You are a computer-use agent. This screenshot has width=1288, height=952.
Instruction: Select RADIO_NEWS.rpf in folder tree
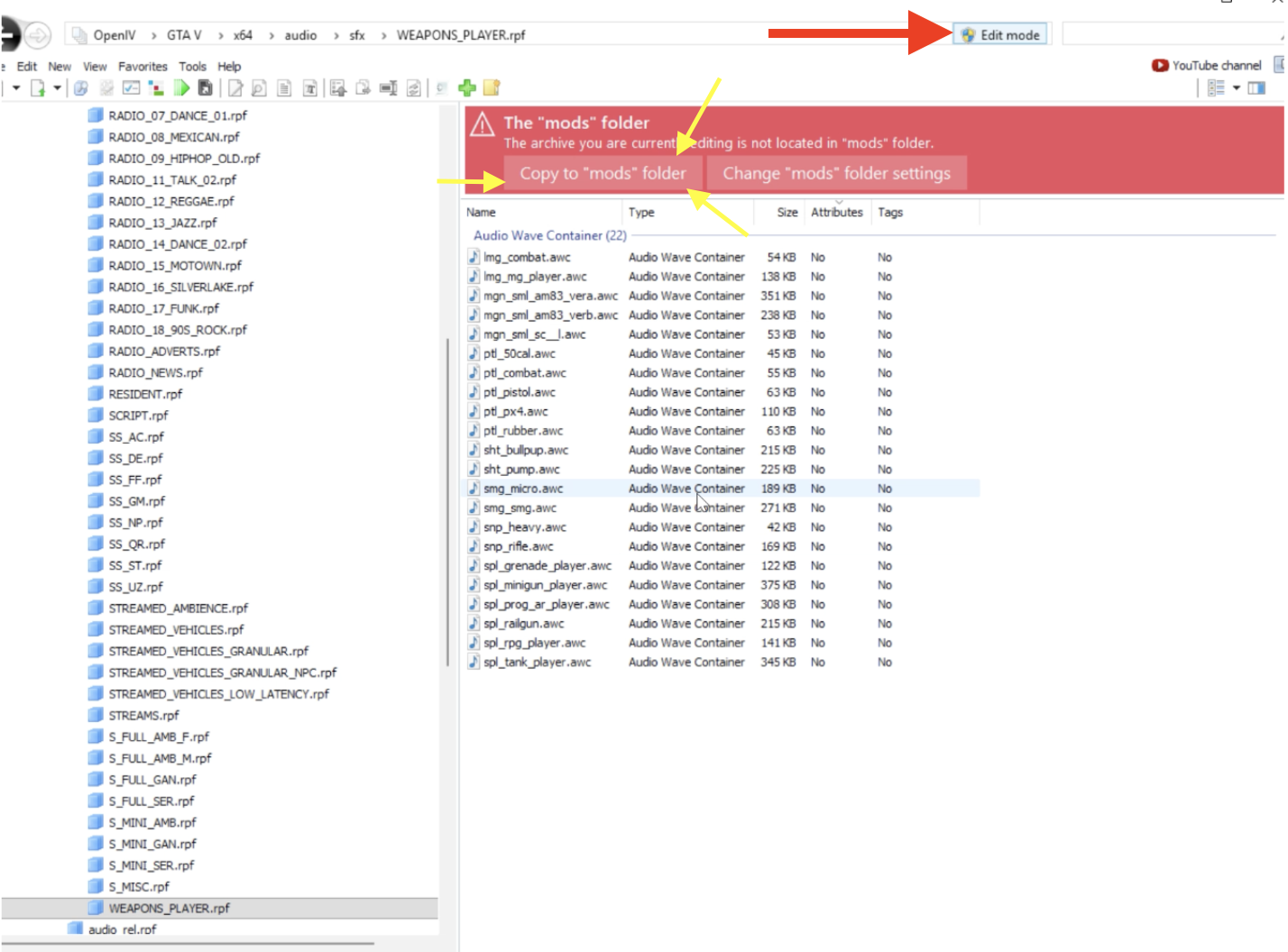[x=155, y=372]
